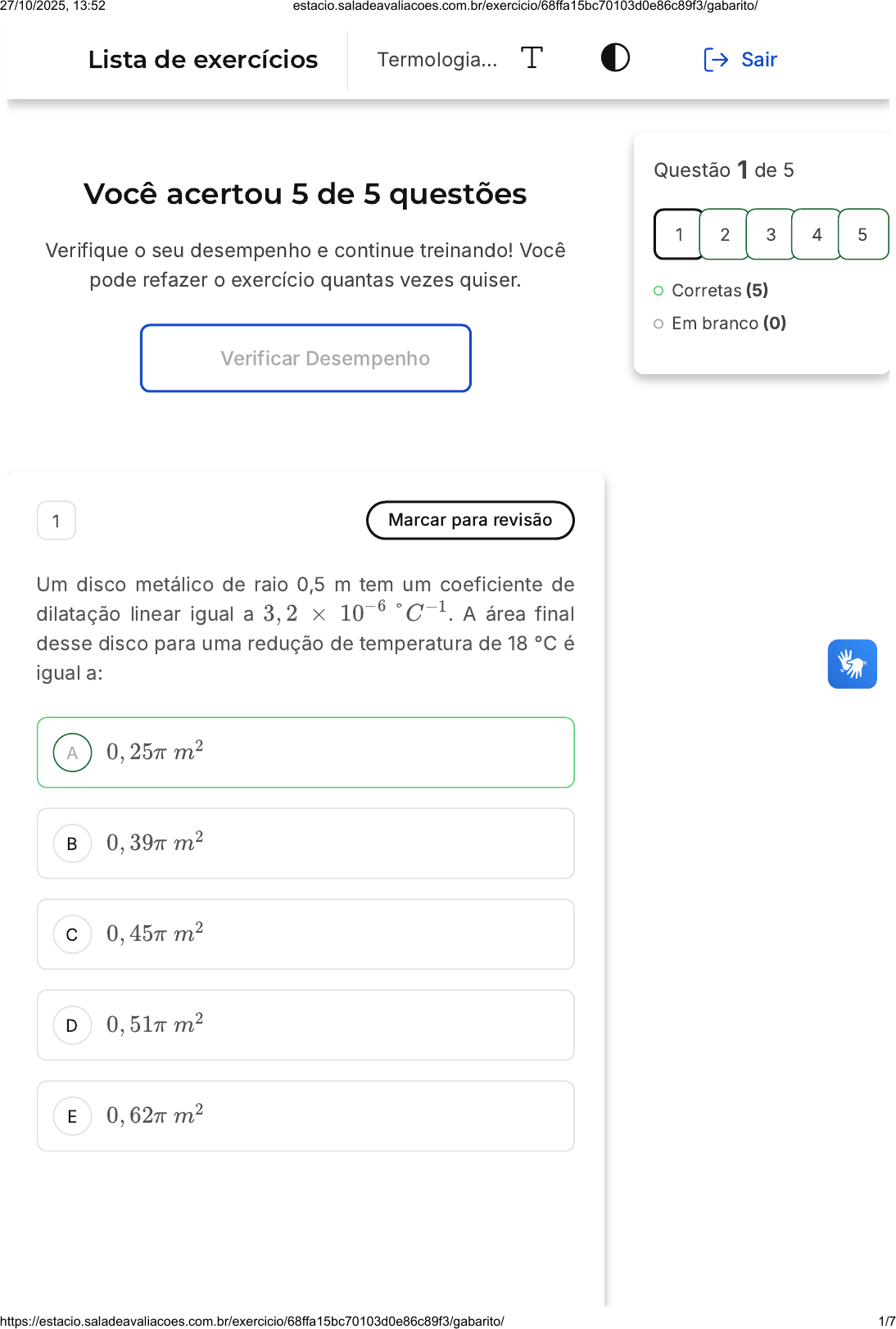The height and width of the screenshot is (1329, 896).
Task: Click the Sair link text
Action: pyautogui.click(x=759, y=60)
